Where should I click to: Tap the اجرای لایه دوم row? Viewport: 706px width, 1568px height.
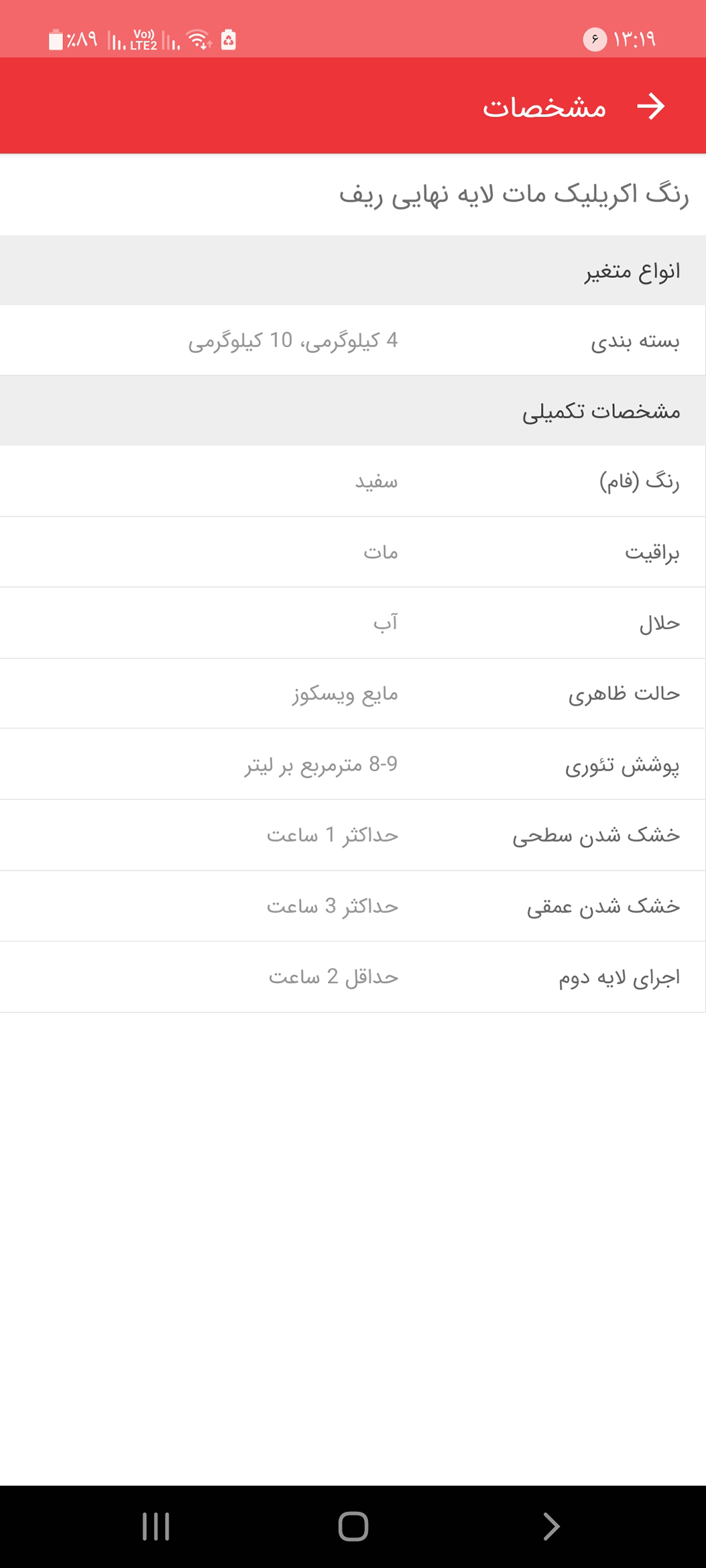pyautogui.click(x=353, y=977)
